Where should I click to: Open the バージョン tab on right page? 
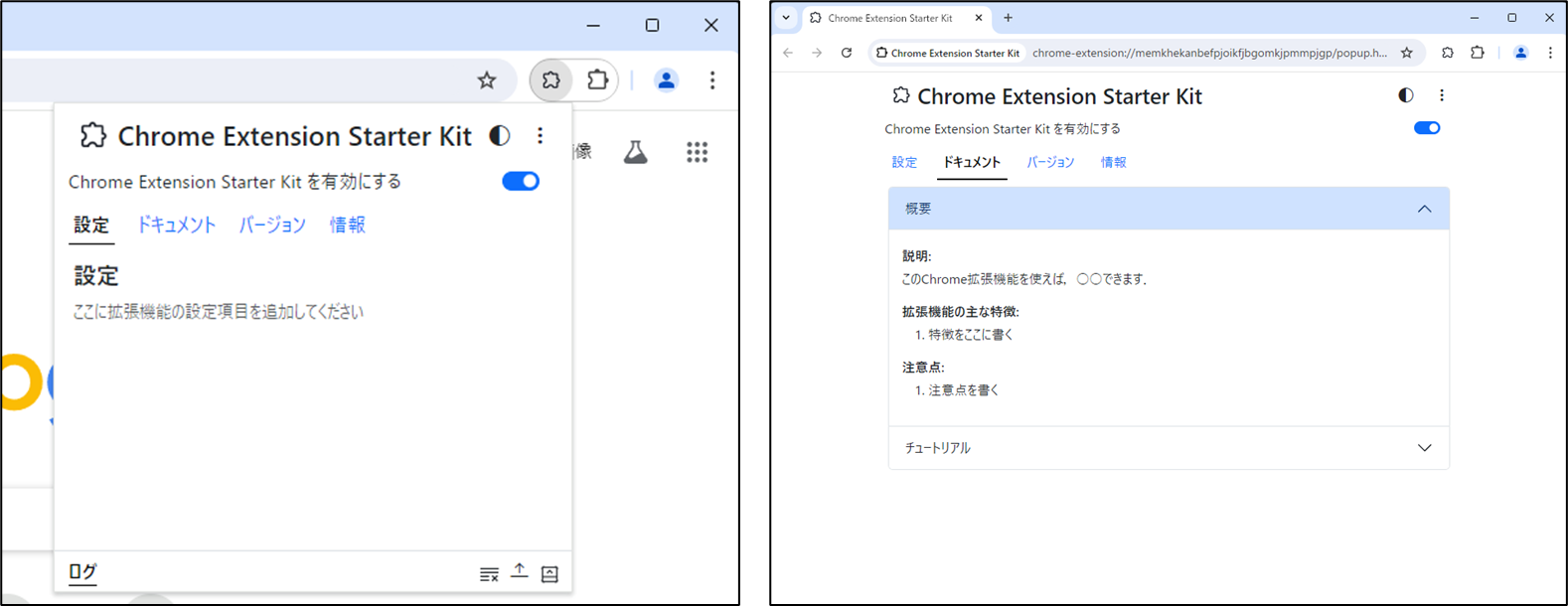point(1050,162)
